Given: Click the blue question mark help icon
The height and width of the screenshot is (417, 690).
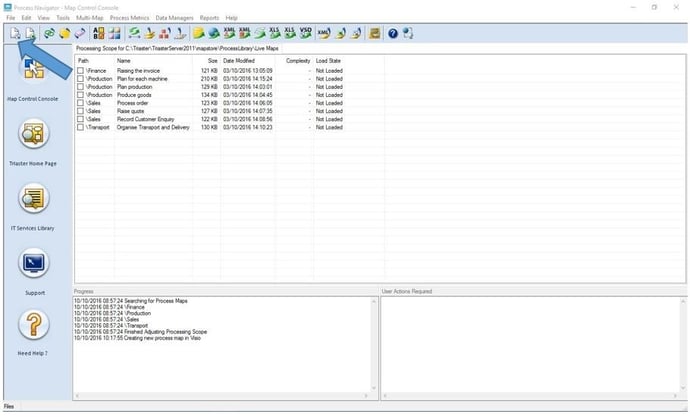Looking at the screenshot, I should pyautogui.click(x=393, y=33).
